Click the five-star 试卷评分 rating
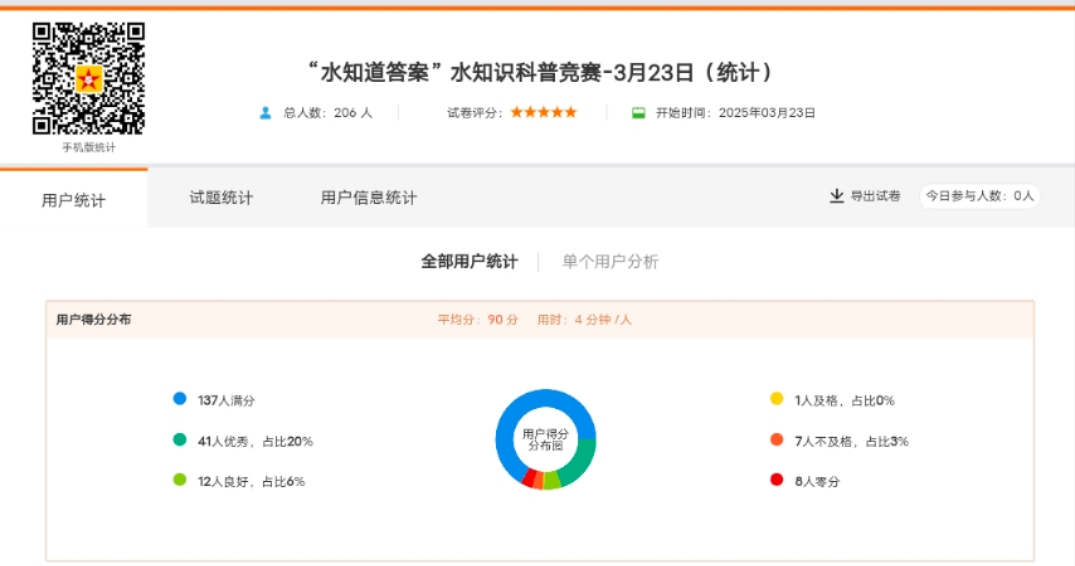Screen dimensions: 1075x566 click(543, 112)
